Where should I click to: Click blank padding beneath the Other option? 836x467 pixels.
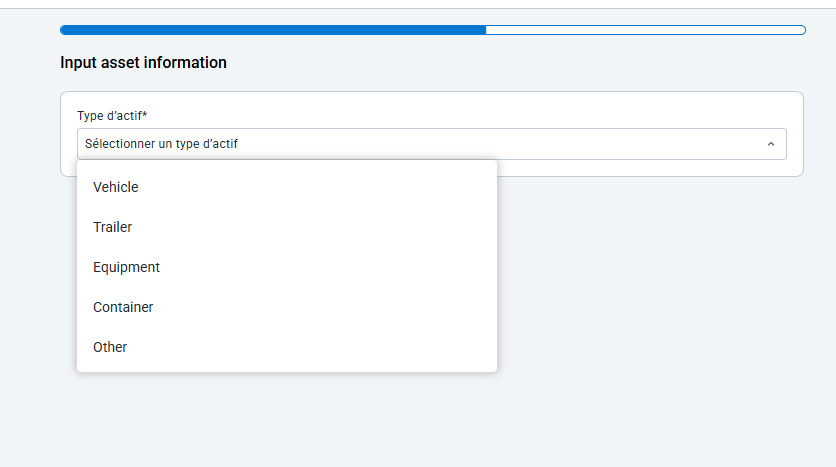pyautogui.click(x=286, y=366)
